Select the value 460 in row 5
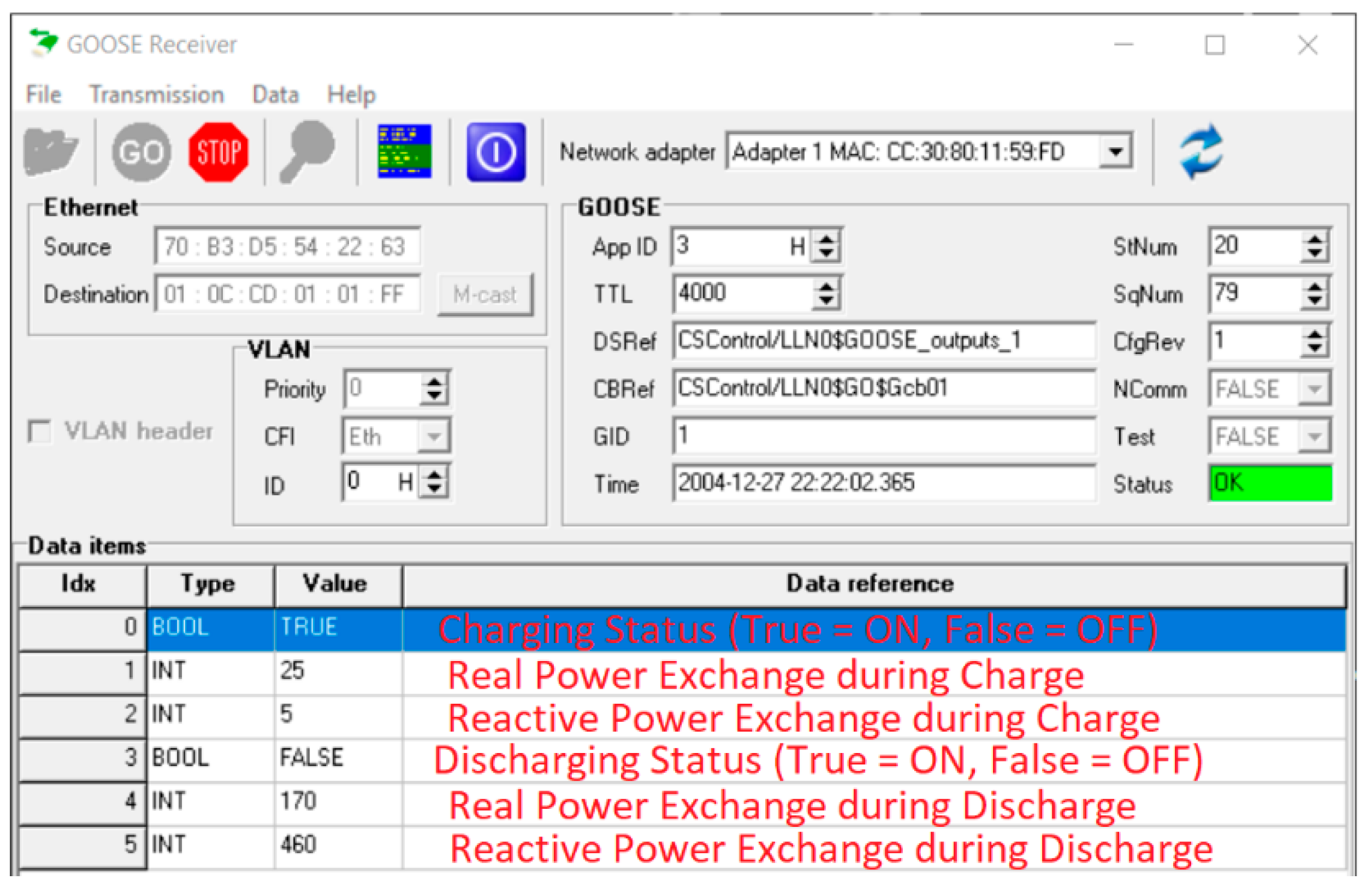The height and width of the screenshot is (890, 1372). [x=339, y=848]
